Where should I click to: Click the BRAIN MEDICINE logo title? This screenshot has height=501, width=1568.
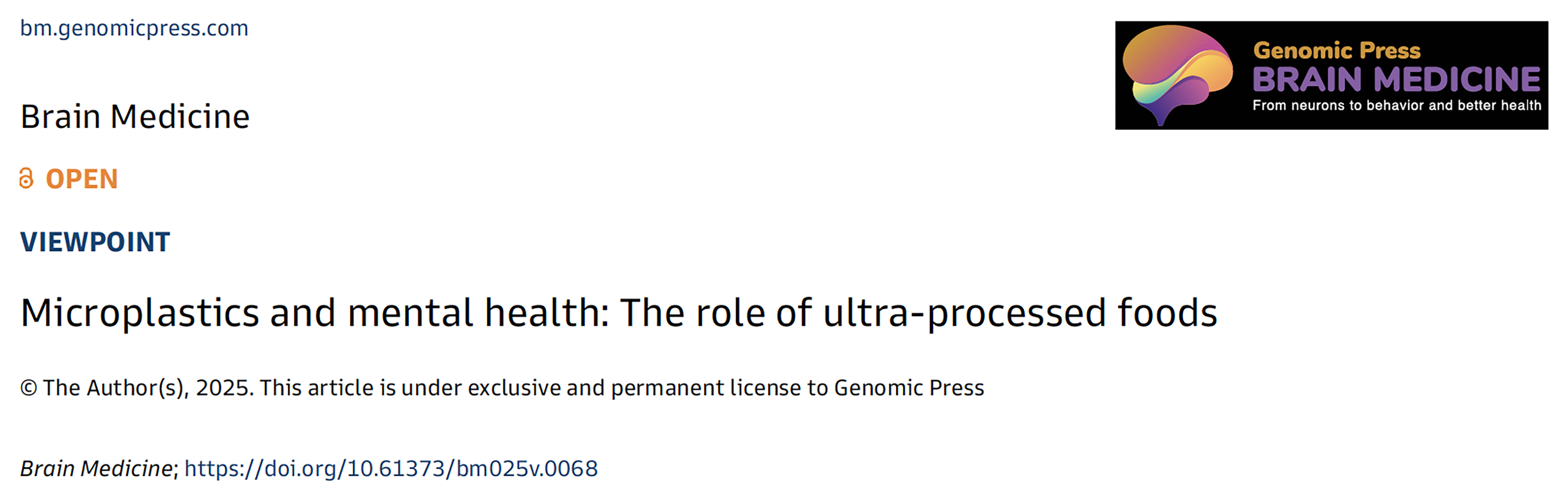point(1396,79)
